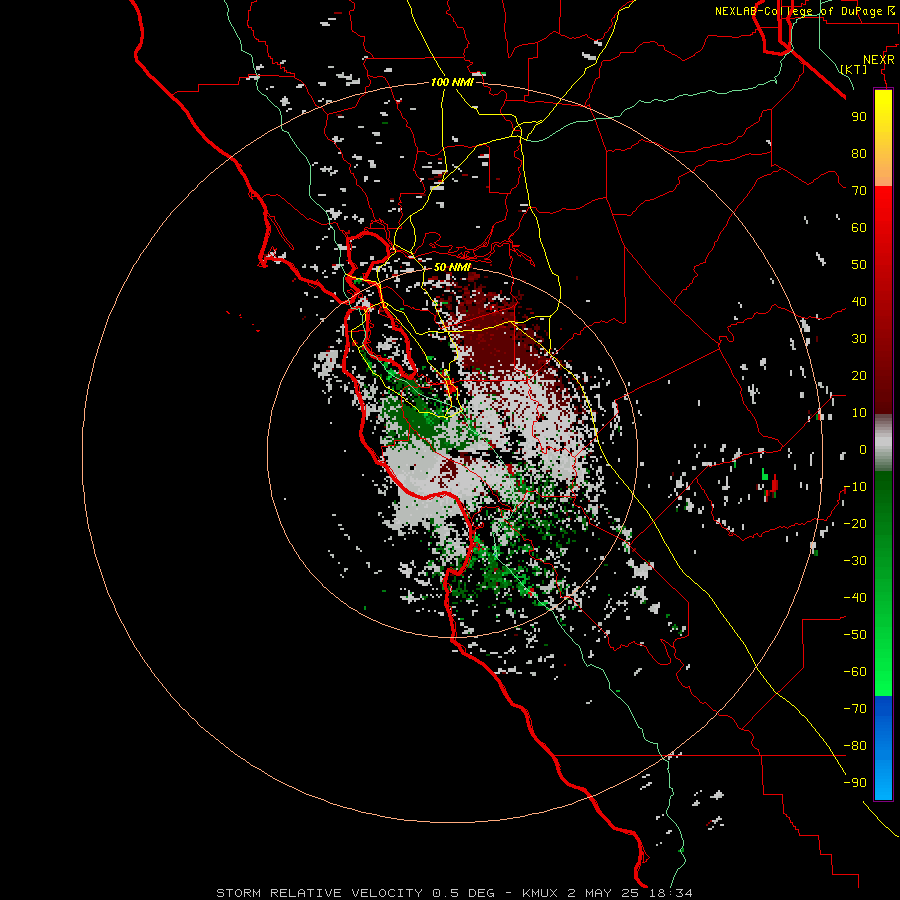Screen dimensions: 900x900
Task: Click the positive 30 scale label
Action: click(859, 339)
